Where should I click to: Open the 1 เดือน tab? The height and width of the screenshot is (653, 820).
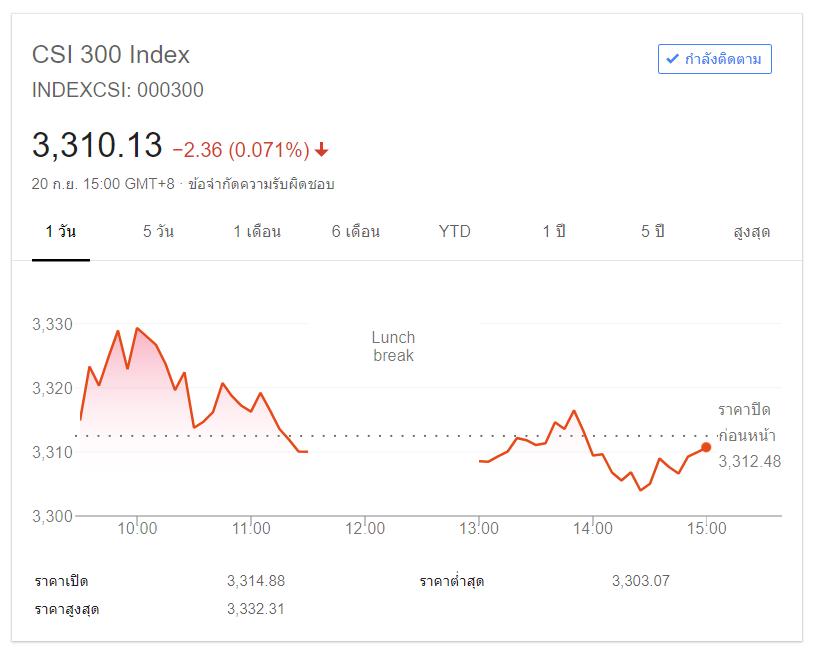point(257,232)
